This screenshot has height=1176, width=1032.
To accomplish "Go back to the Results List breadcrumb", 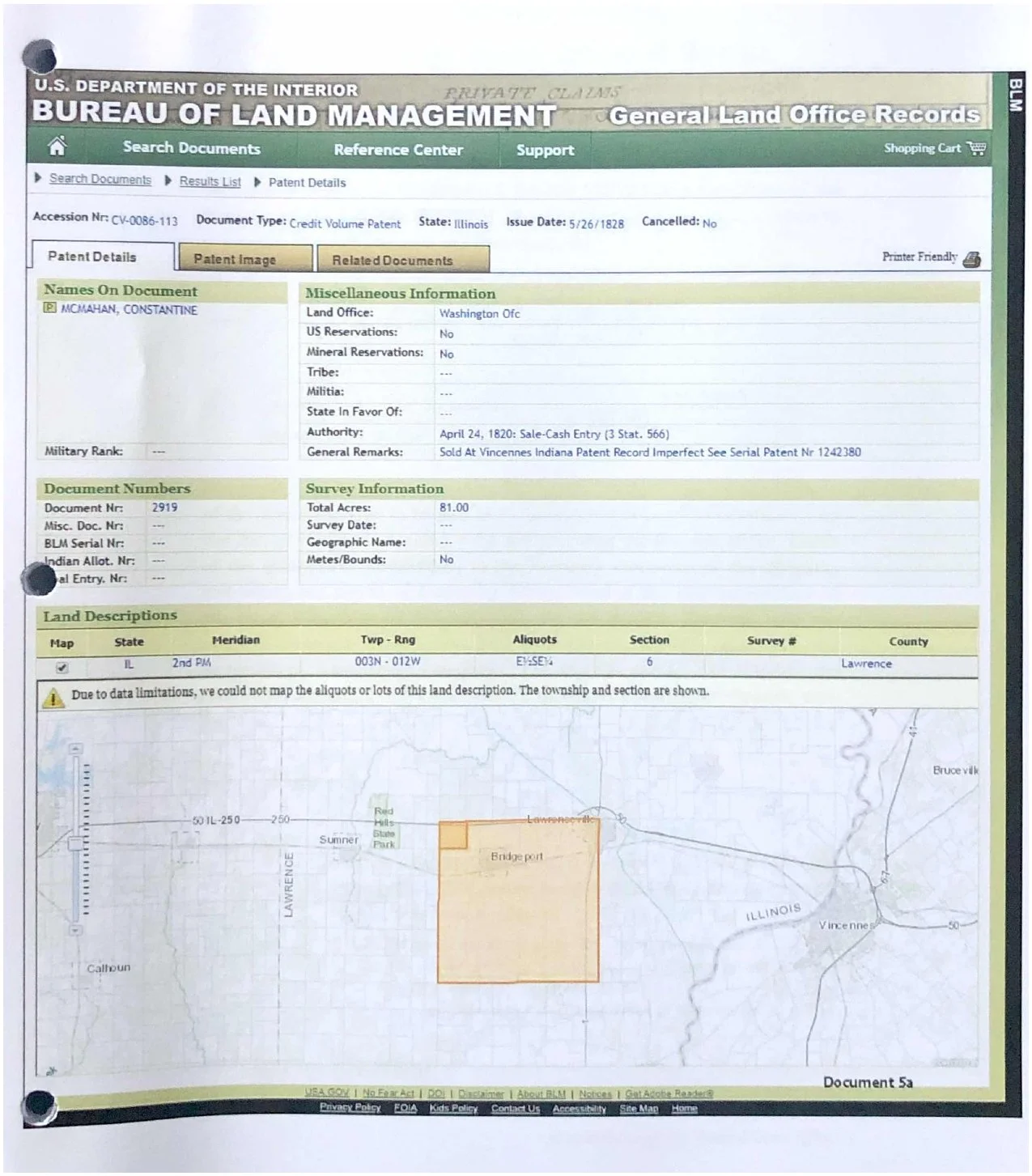I will 210,181.
